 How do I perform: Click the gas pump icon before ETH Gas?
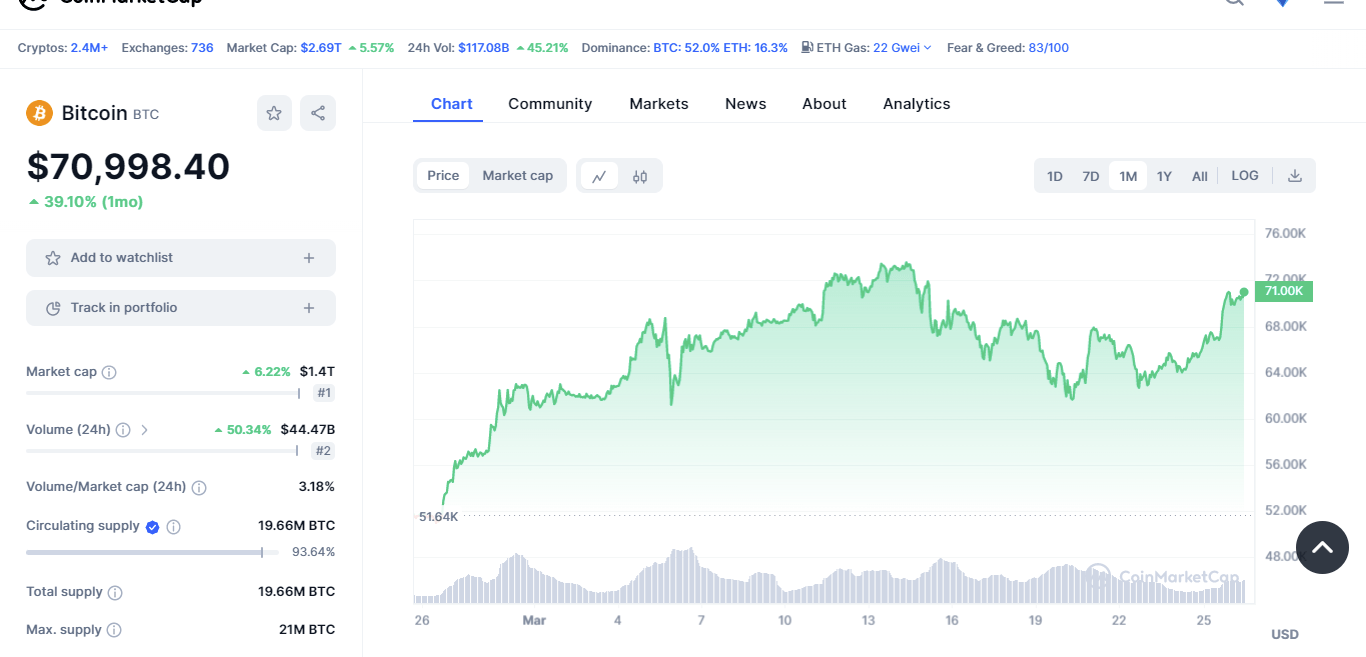[807, 47]
